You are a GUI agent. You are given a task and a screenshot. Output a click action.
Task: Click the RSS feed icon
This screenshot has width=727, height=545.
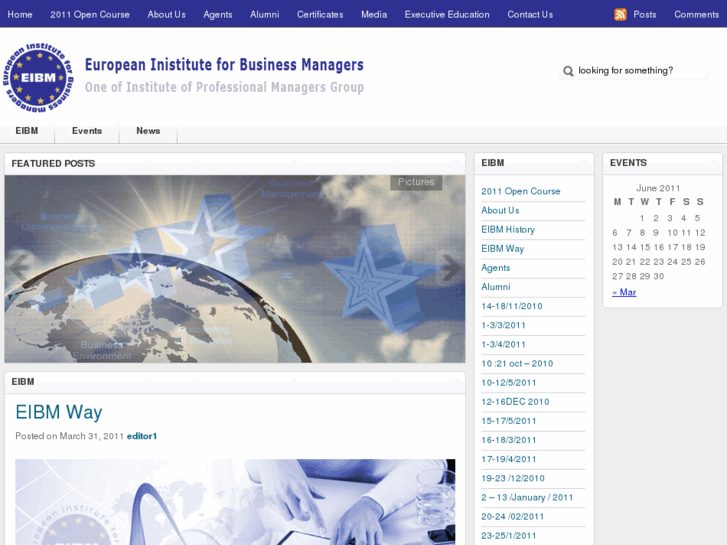tap(620, 14)
